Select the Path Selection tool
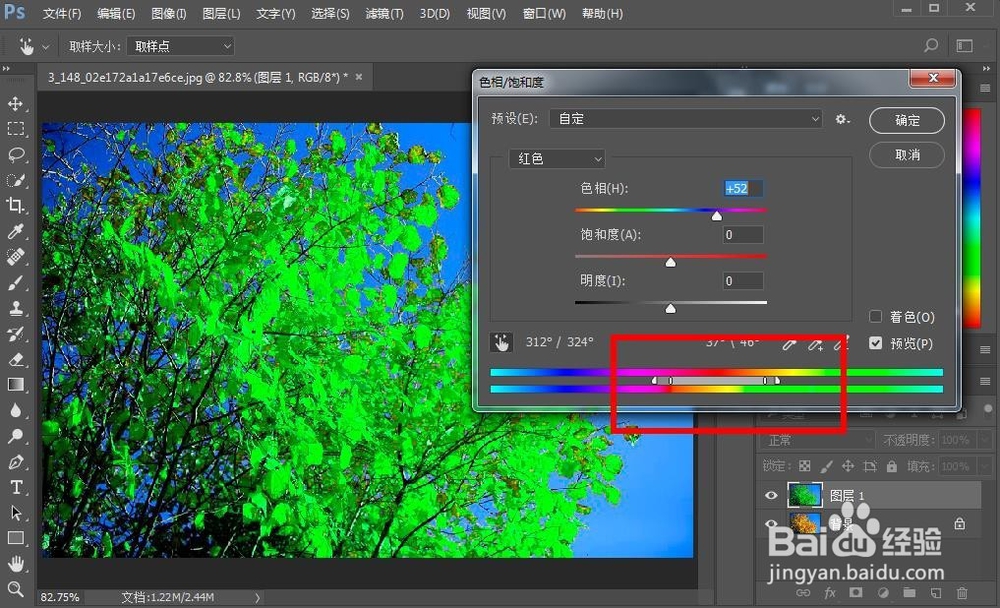This screenshot has width=1000, height=608. [x=15, y=513]
